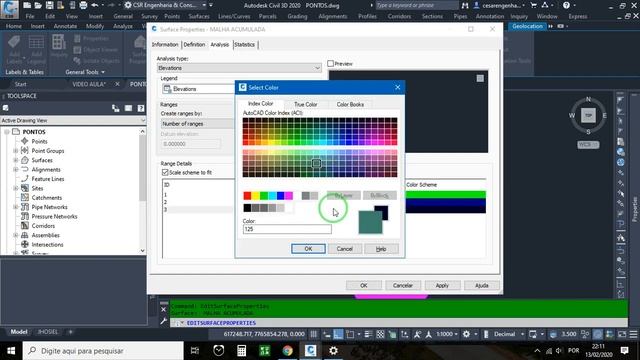Select the black grayscale swatch
This screenshot has width=640, height=360.
tap(247, 208)
